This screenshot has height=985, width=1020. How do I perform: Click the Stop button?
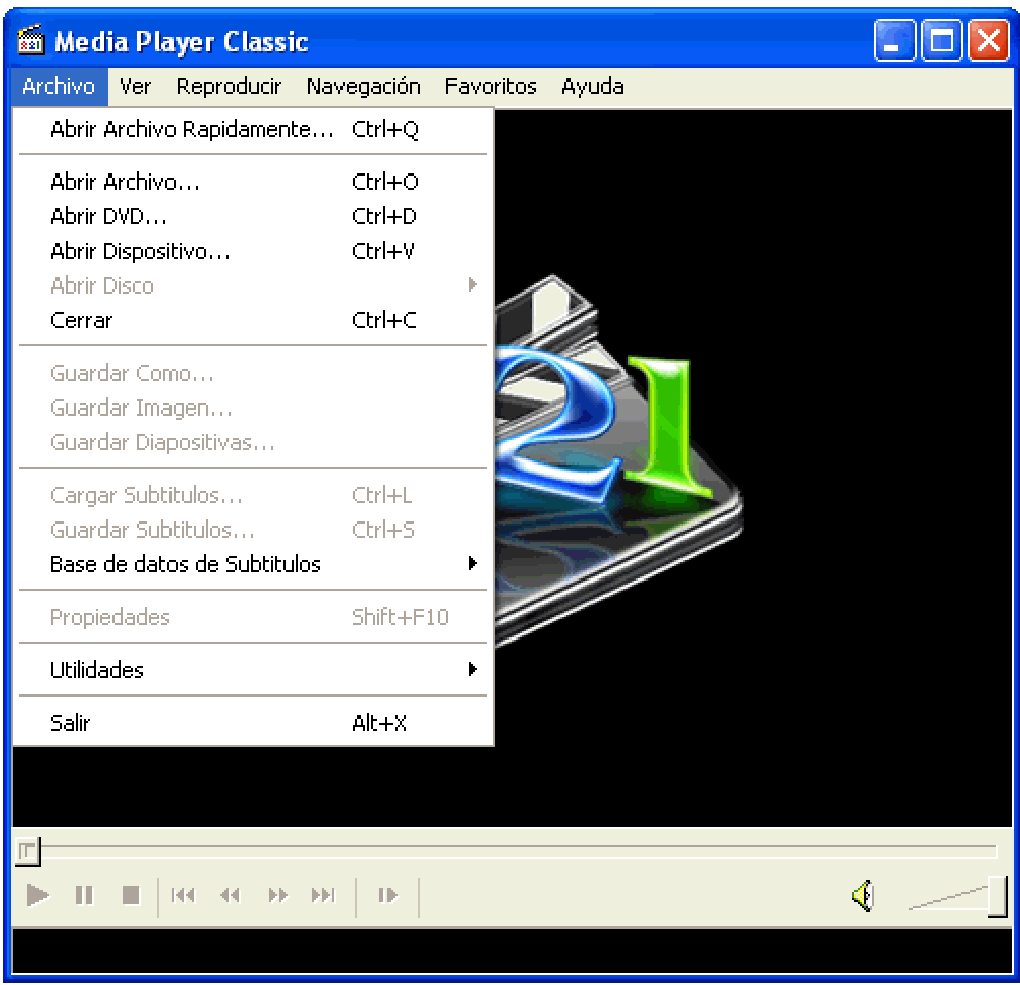(x=131, y=895)
